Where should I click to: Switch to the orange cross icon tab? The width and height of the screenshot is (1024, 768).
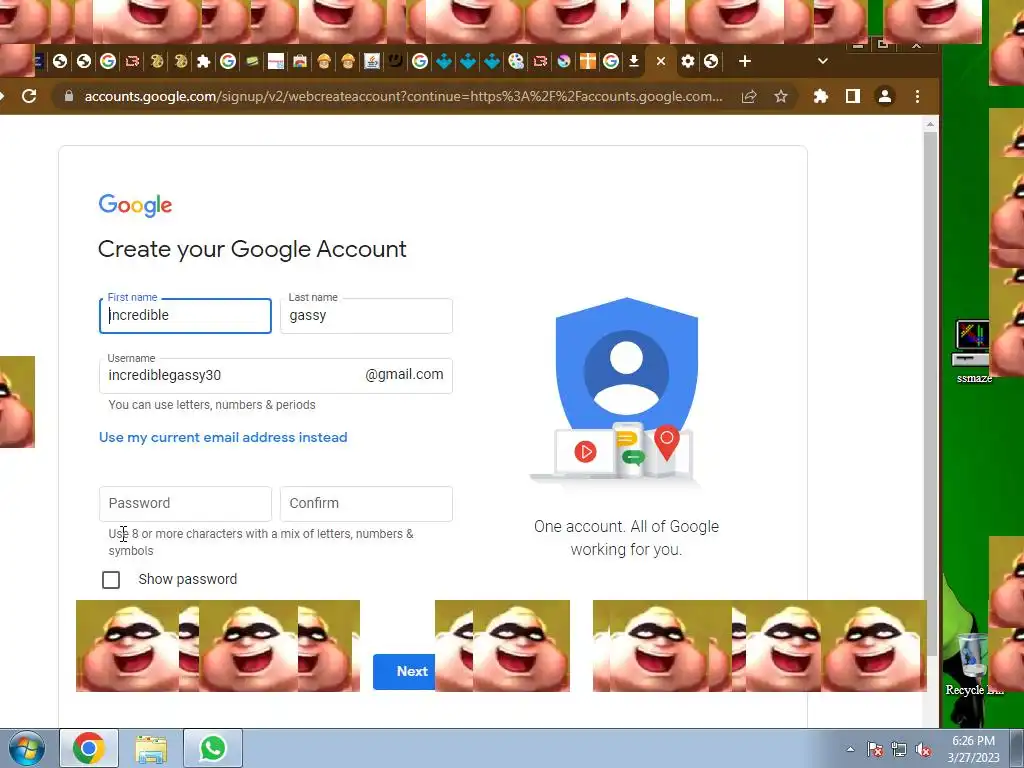pos(588,61)
